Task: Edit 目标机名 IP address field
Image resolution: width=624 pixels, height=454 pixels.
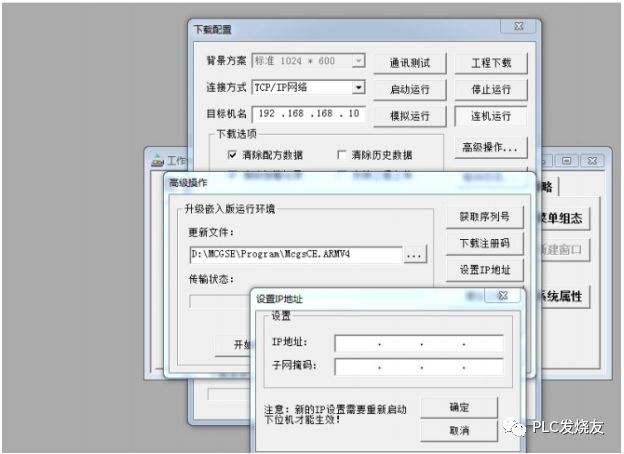Action: (x=308, y=114)
